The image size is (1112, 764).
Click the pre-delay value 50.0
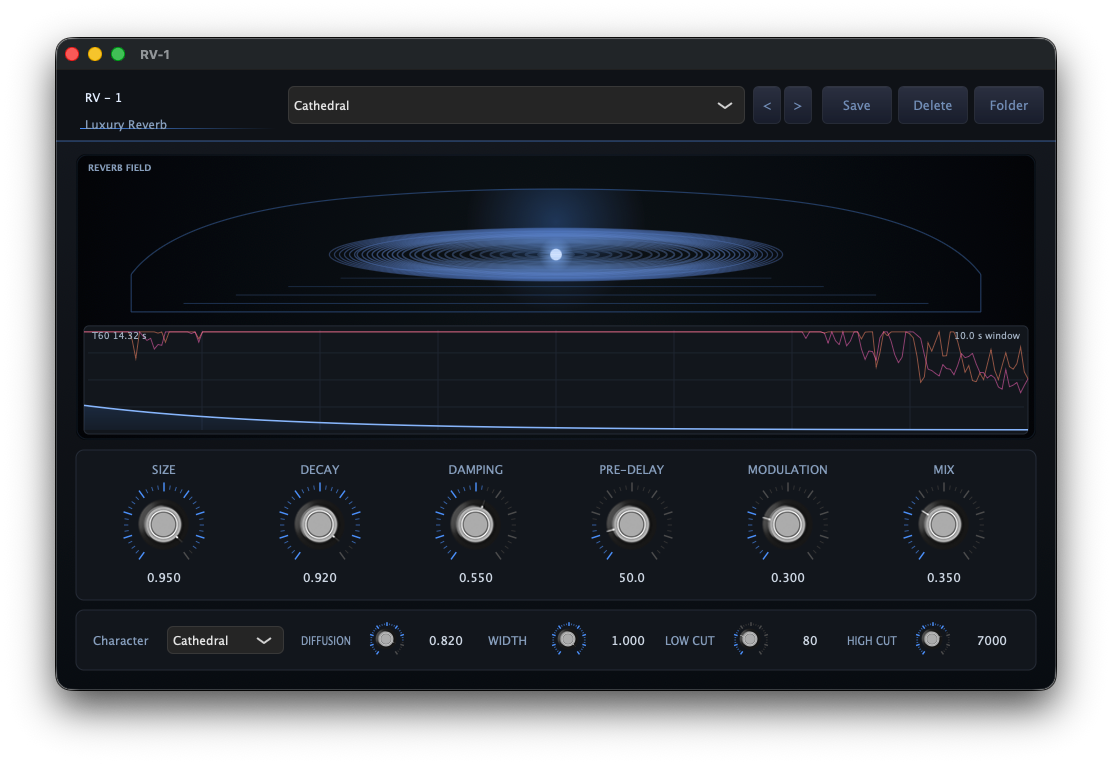(x=632, y=577)
